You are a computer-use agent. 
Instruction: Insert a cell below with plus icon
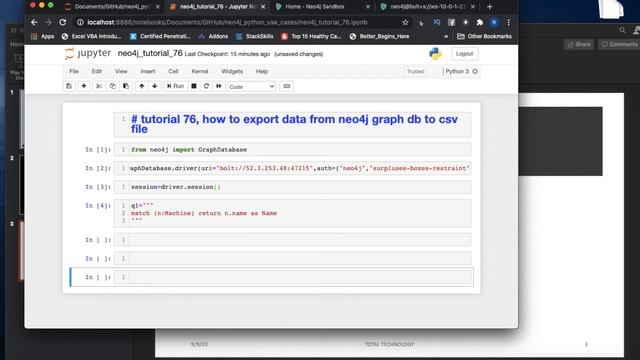click(x=84, y=86)
